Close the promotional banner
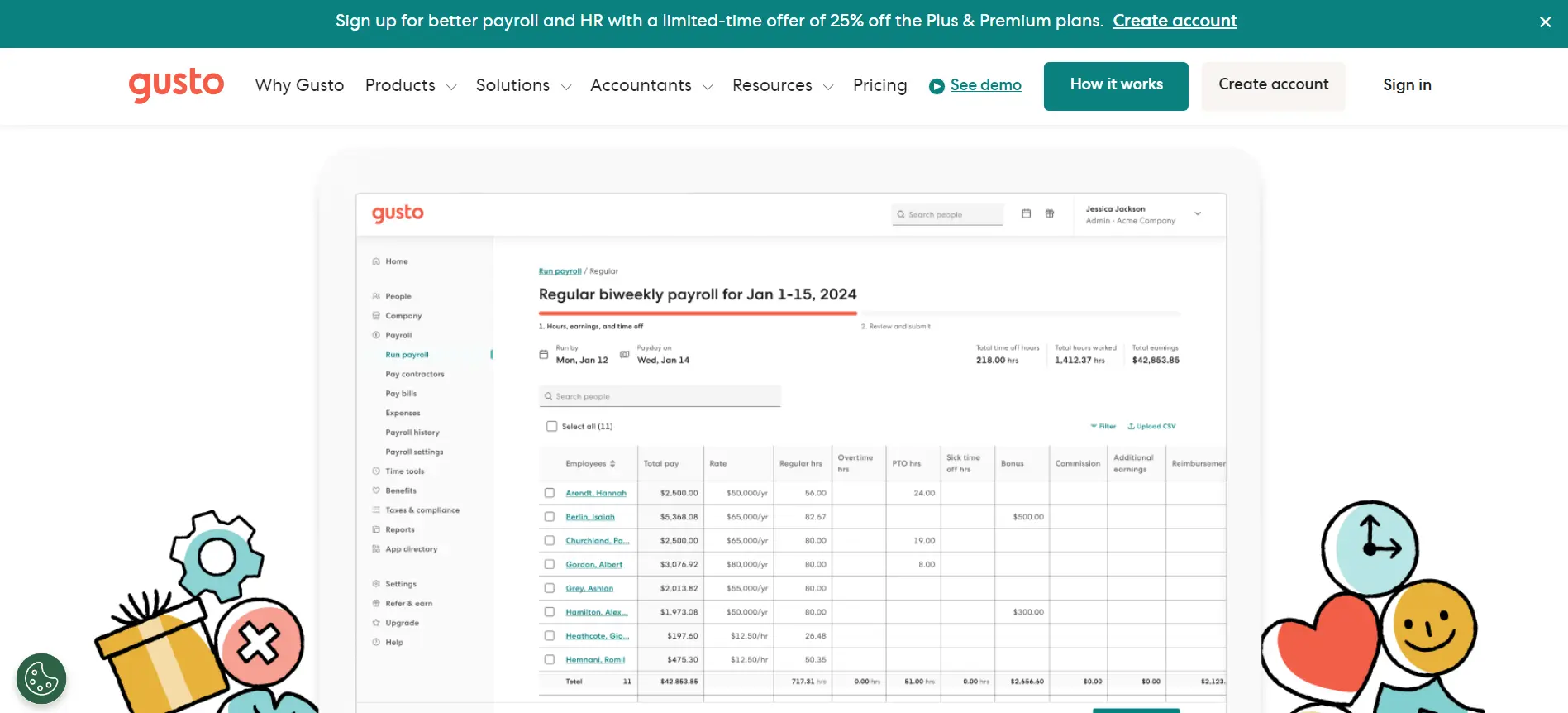Screen dimensions: 1568x713 pos(1545,22)
